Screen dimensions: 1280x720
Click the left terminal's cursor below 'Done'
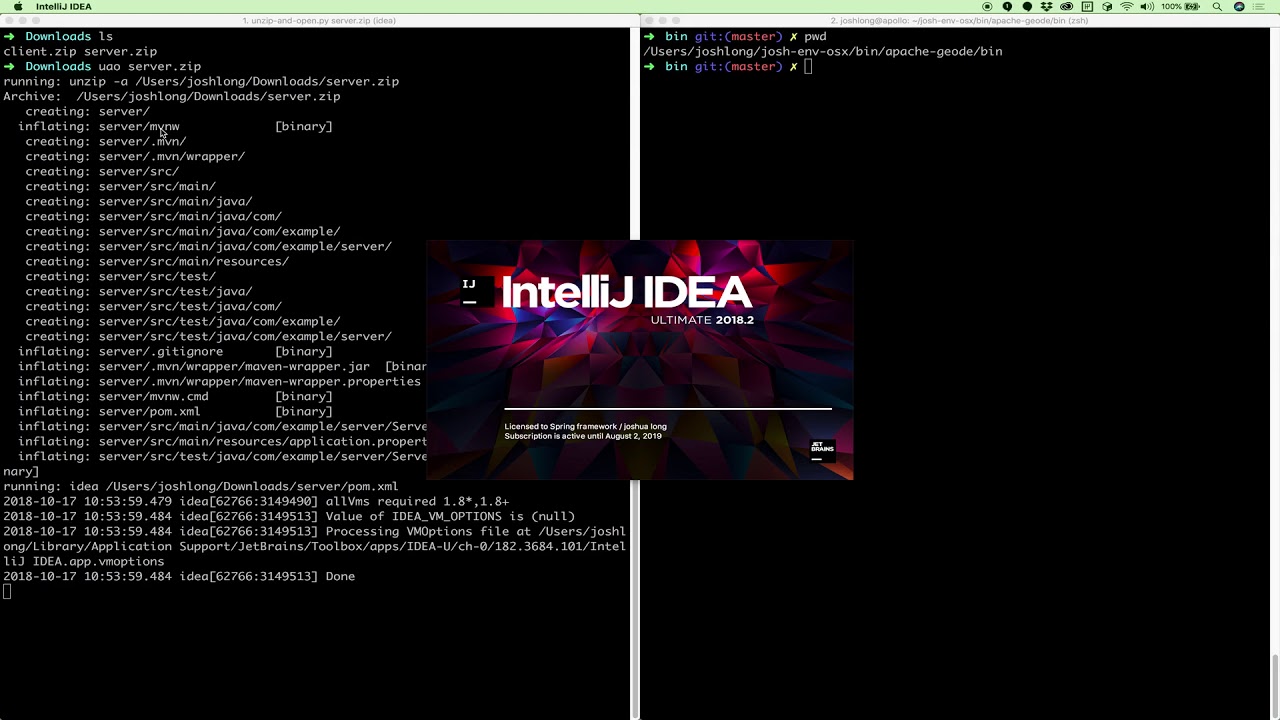7,592
